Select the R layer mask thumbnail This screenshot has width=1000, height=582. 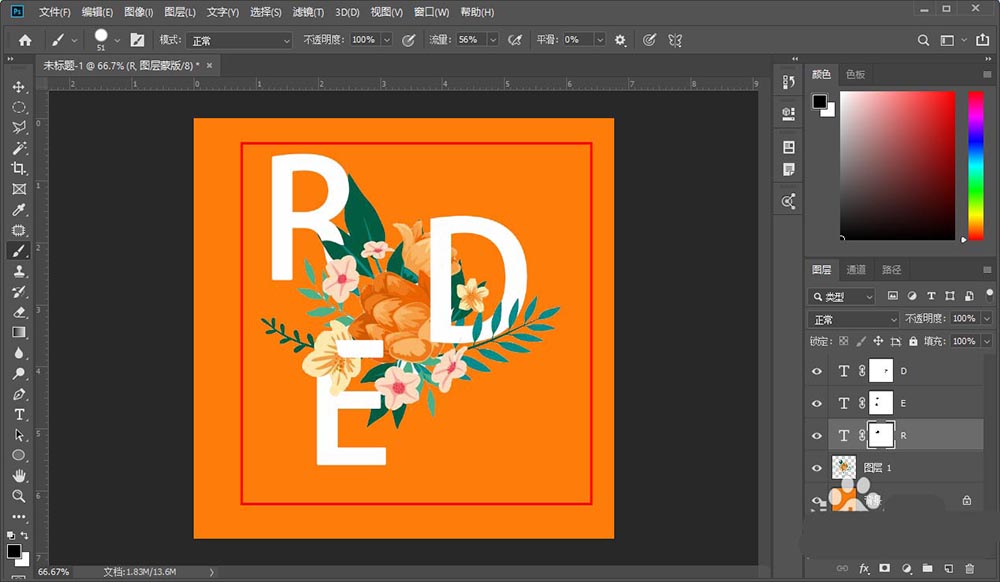coord(881,435)
